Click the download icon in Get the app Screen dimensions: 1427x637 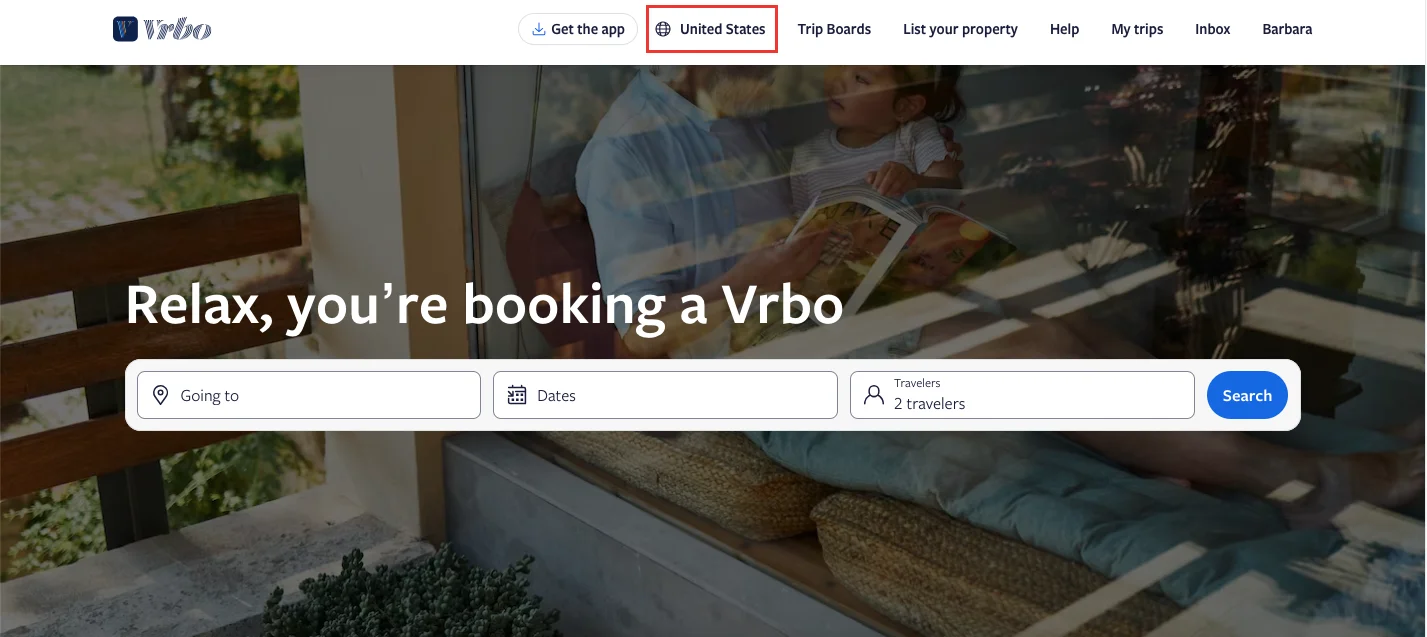coord(538,29)
